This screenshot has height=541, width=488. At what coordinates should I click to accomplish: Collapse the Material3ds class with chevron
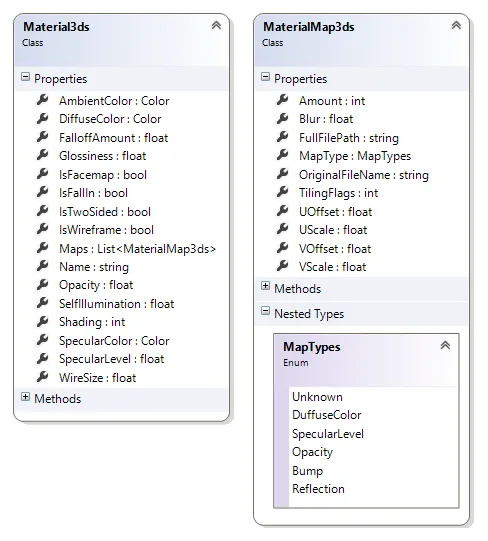(216, 25)
